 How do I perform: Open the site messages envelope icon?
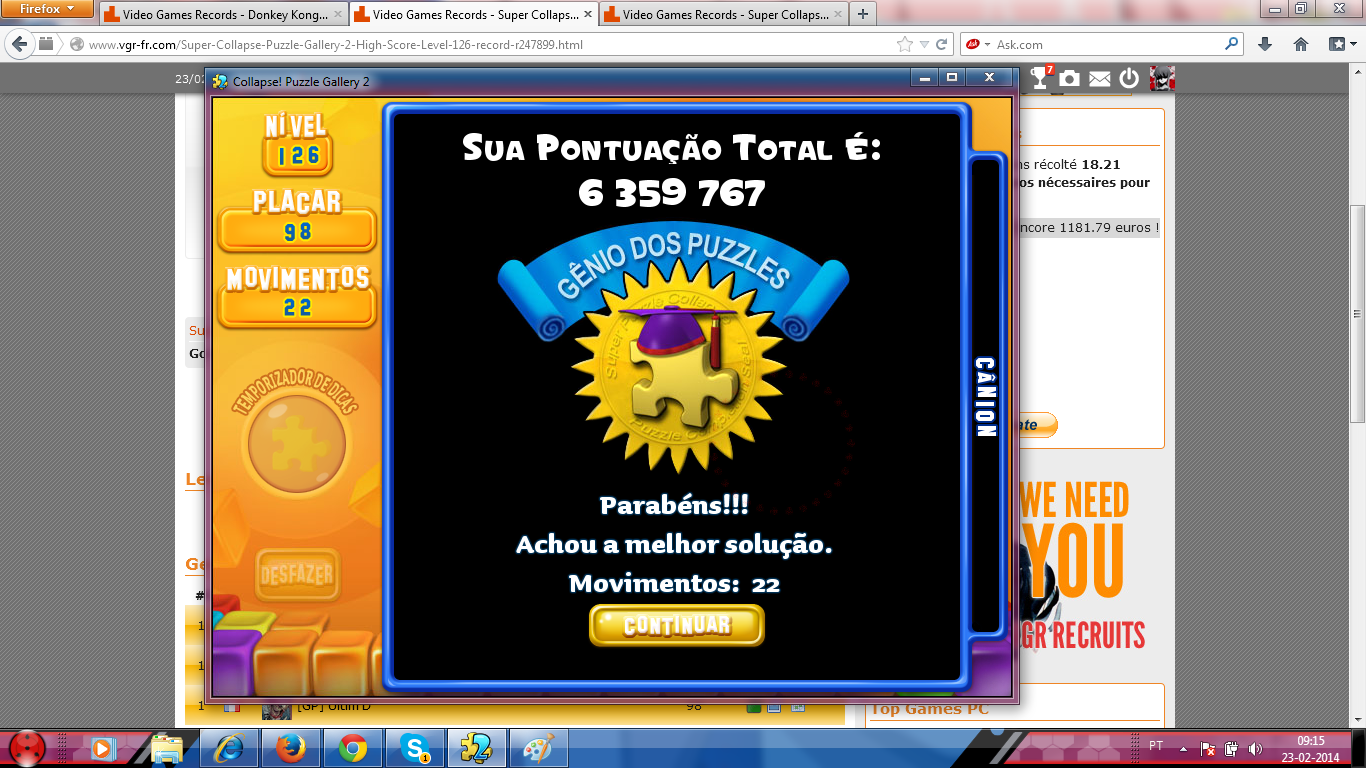(1100, 79)
